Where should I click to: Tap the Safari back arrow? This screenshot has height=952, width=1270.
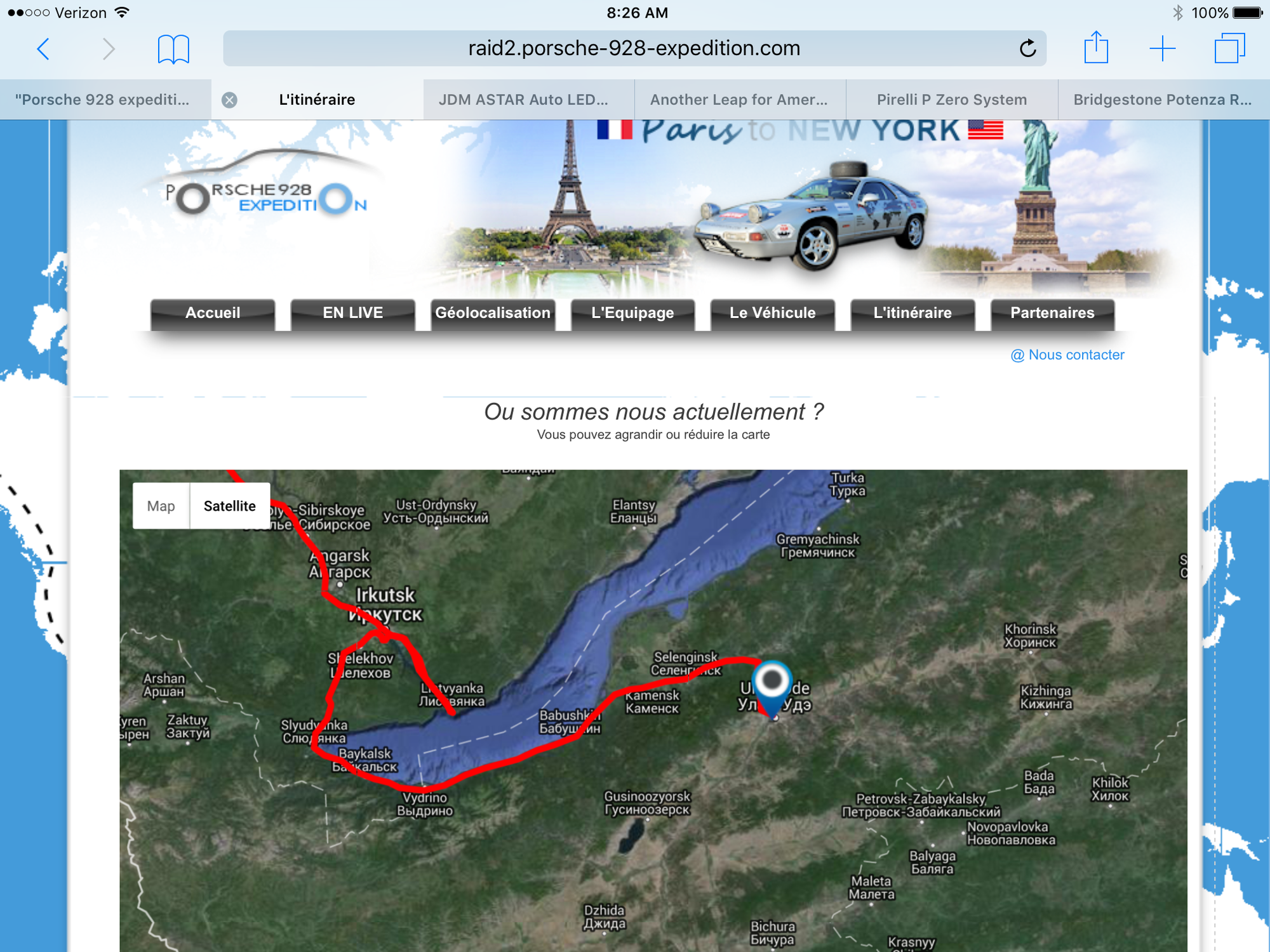point(43,49)
